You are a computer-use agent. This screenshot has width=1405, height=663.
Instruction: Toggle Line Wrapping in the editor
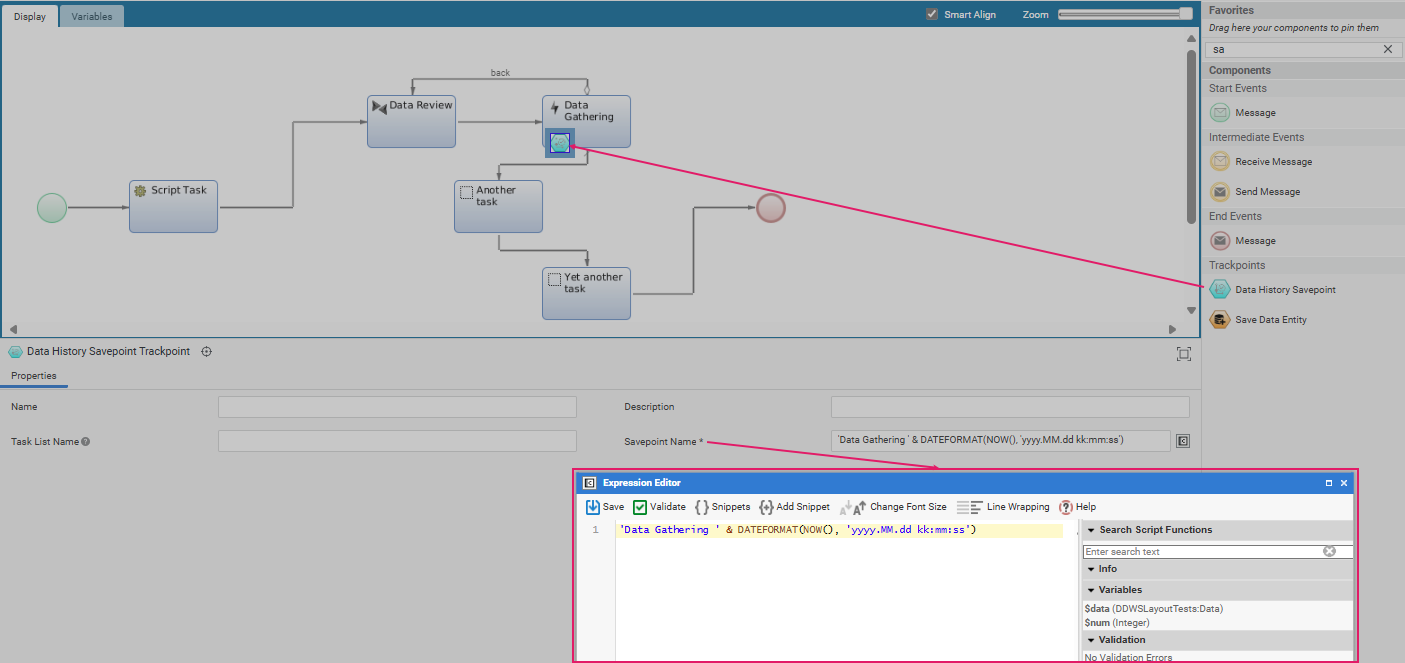click(x=1004, y=507)
